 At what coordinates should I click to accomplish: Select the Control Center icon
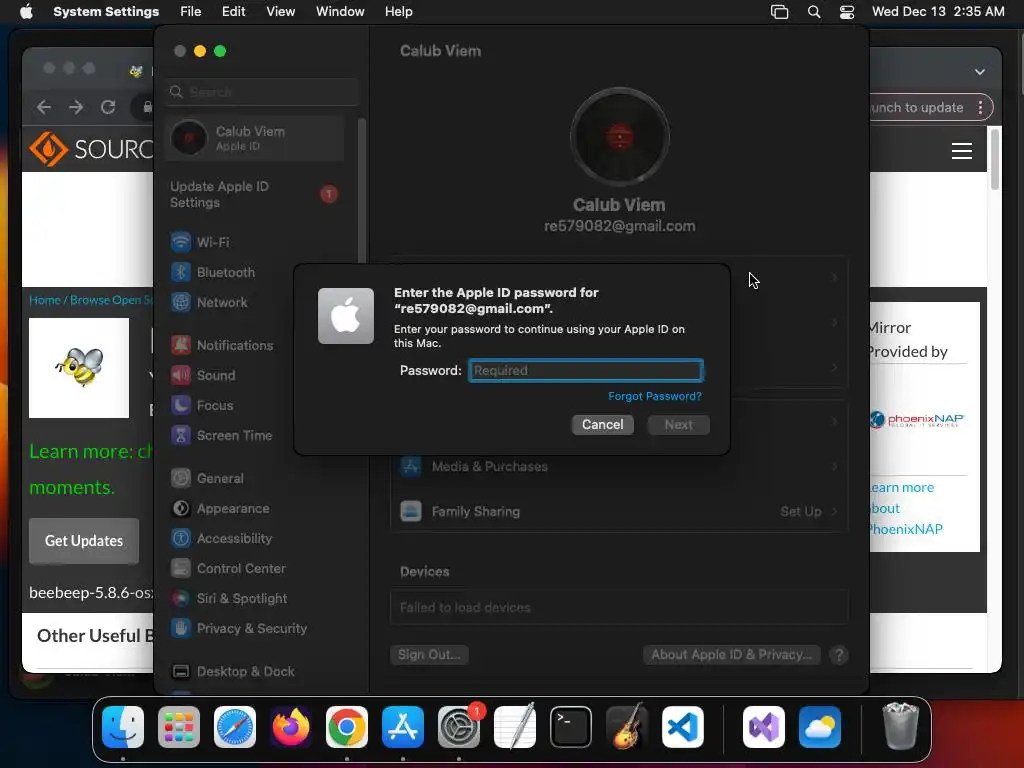tap(181, 568)
